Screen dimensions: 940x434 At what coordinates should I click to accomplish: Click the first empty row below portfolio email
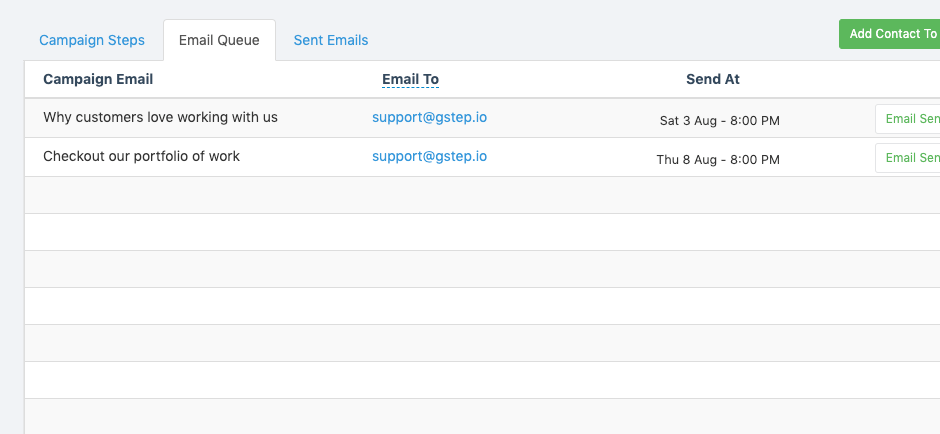pos(480,195)
